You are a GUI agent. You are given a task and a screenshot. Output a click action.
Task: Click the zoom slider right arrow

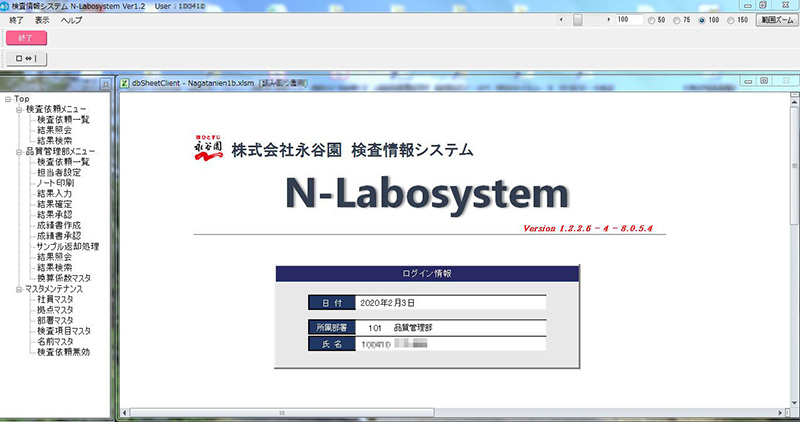pos(608,19)
